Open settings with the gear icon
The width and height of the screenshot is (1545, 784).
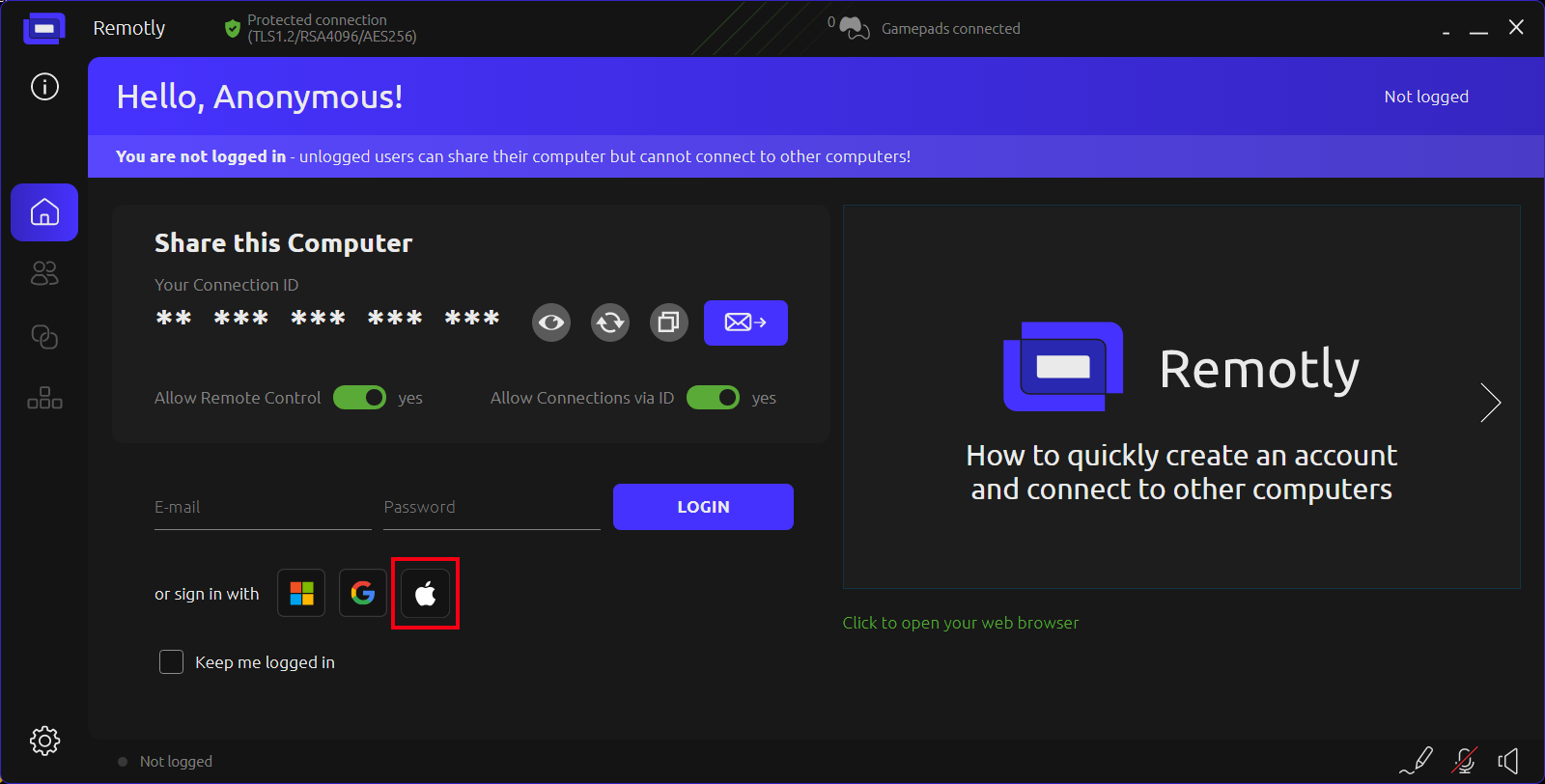point(44,741)
